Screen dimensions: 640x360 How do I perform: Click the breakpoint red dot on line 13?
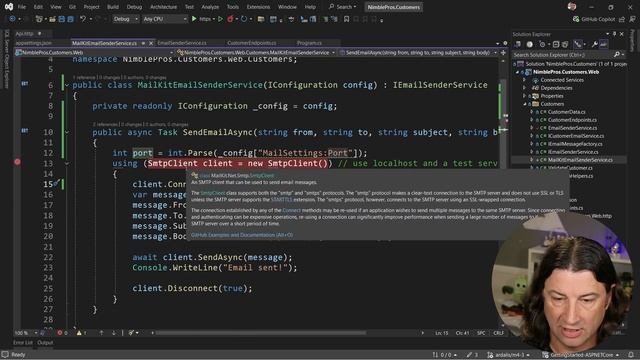(x=17, y=162)
